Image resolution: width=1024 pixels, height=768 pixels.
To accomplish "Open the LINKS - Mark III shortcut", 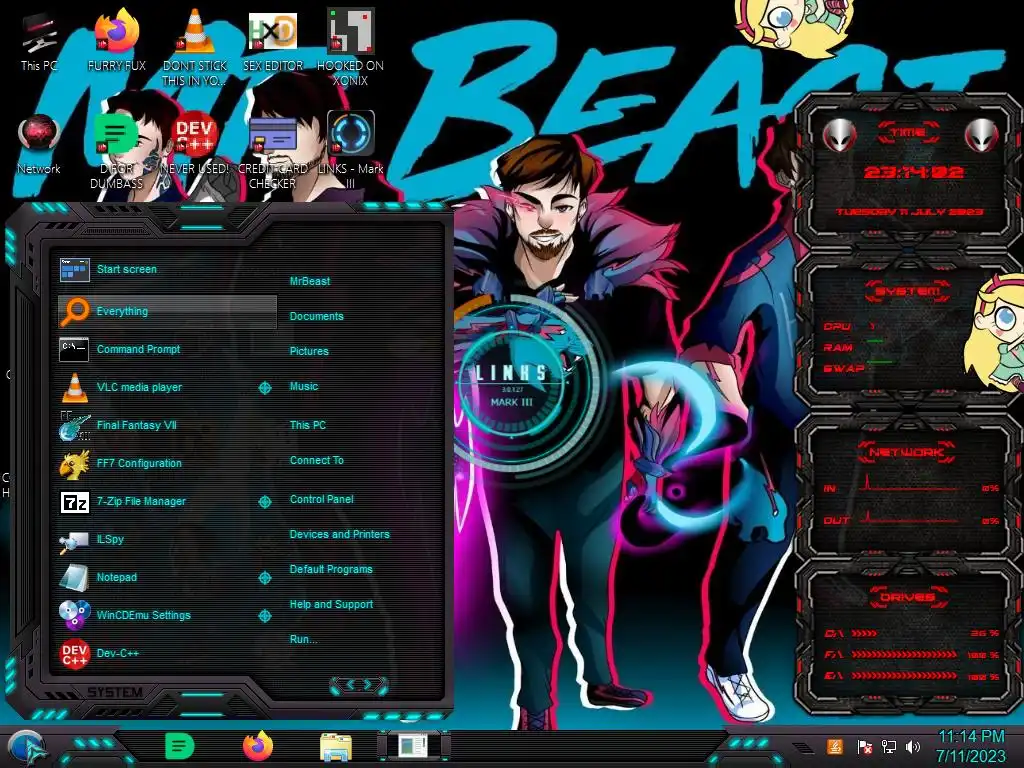I will (350, 152).
